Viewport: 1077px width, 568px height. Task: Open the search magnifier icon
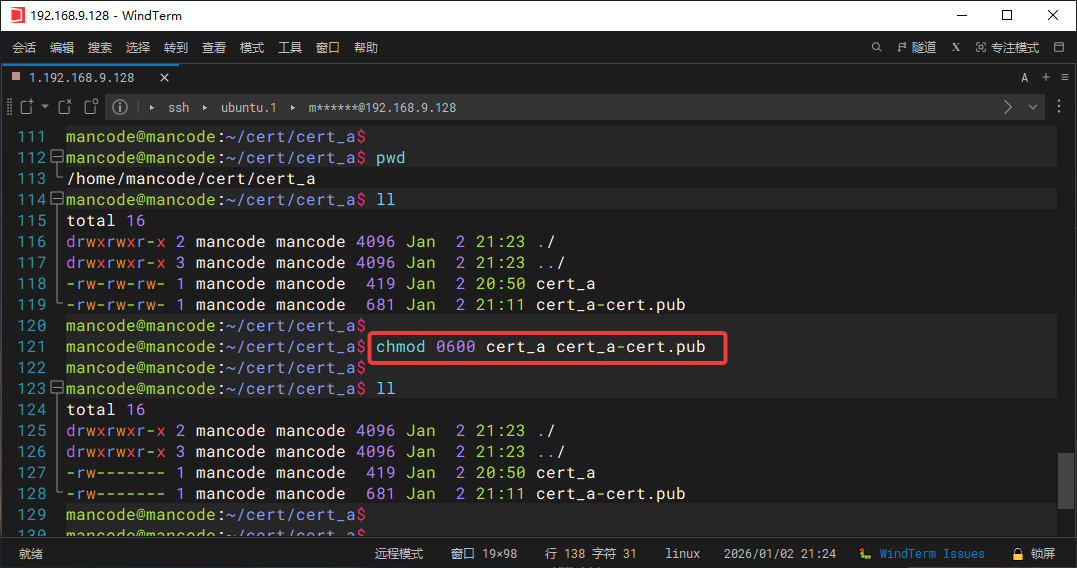point(877,47)
